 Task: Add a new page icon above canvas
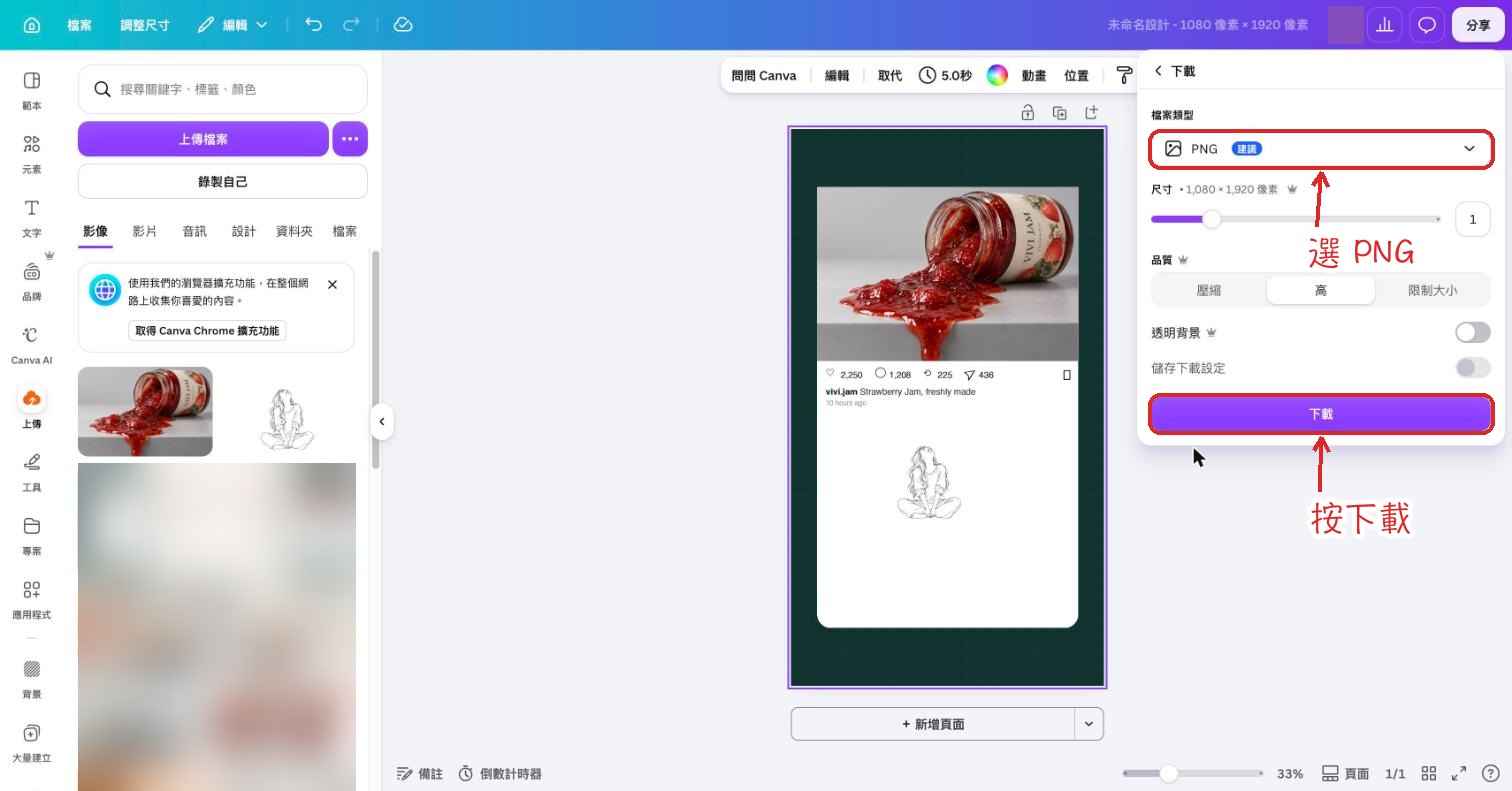pos(1092,113)
